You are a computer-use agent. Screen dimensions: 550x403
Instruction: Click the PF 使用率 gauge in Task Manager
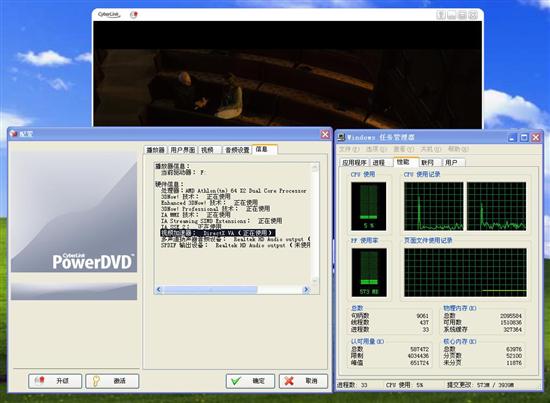coord(369,273)
